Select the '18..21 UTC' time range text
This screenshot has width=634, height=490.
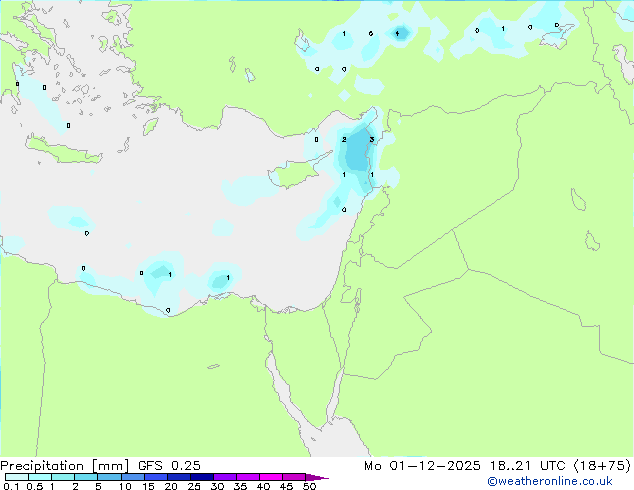(528, 466)
